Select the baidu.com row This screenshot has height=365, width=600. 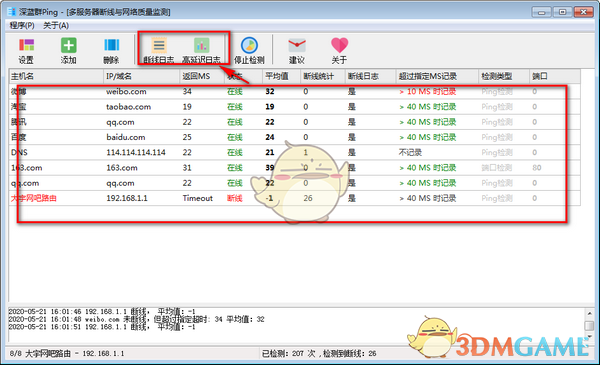295,137
